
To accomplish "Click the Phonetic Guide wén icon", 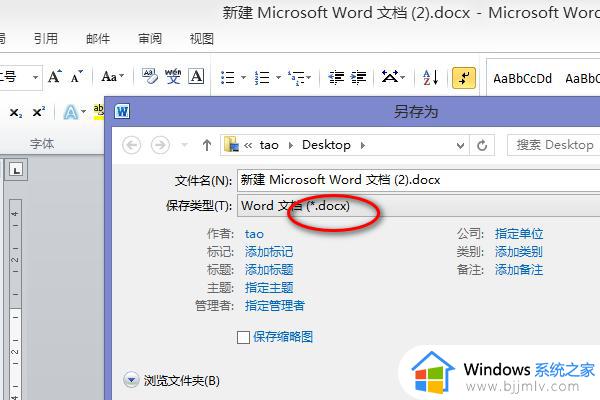I will (173, 76).
